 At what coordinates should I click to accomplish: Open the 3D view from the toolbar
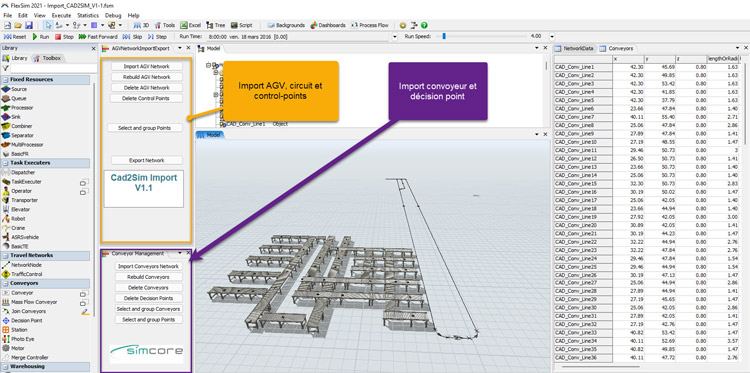tap(142, 25)
